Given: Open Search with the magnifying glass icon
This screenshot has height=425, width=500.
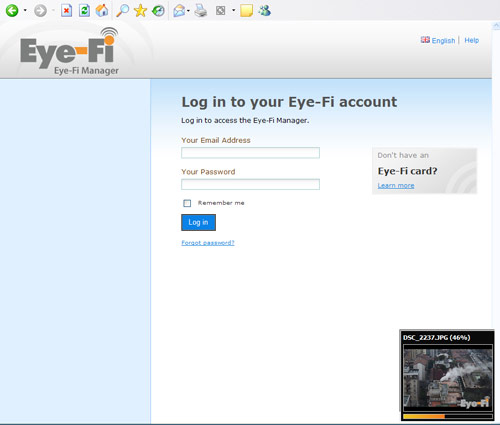Looking at the screenshot, I should [x=122, y=11].
